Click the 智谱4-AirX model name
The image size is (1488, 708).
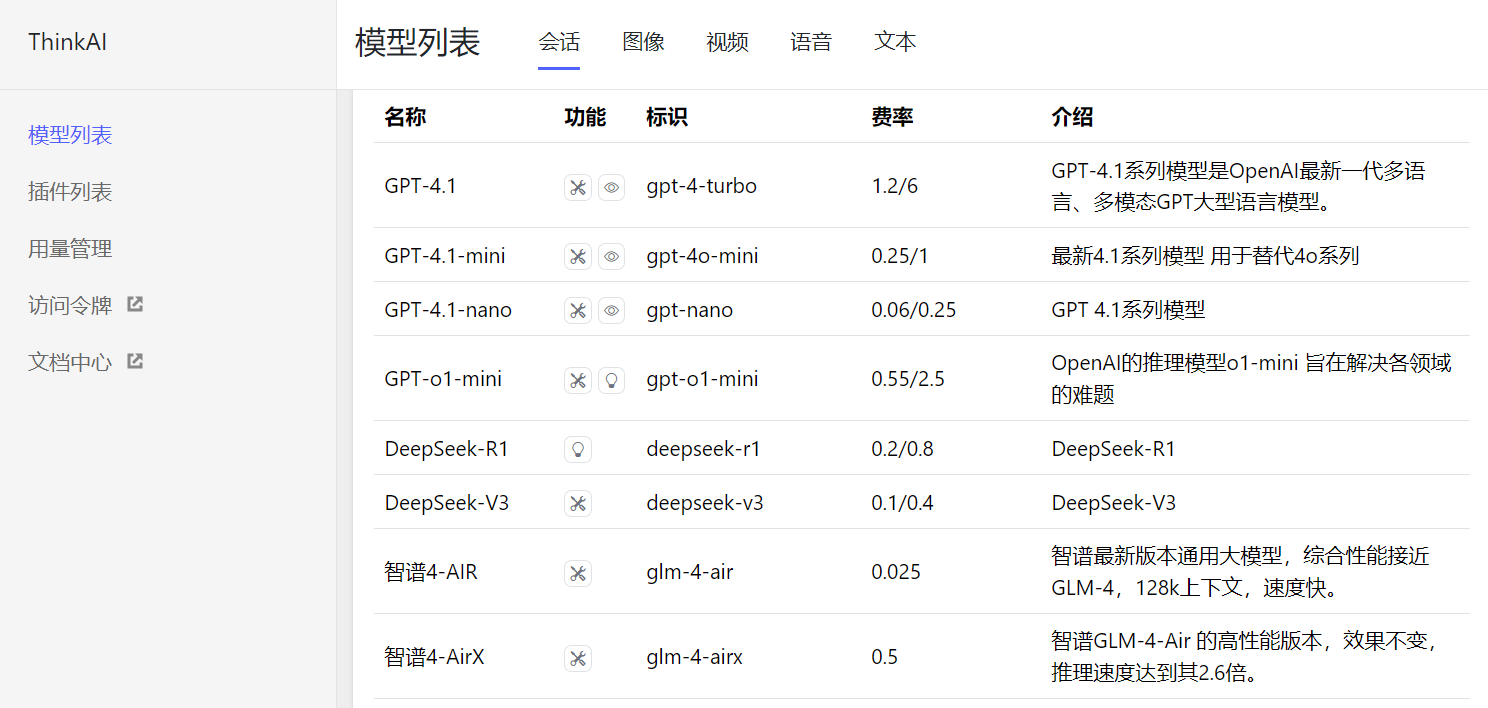(434, 657)
